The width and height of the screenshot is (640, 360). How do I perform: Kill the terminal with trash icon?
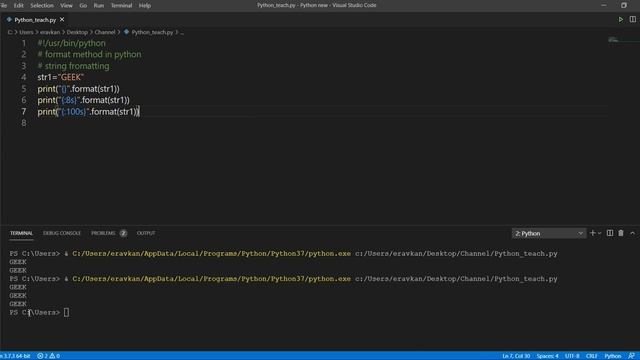(621, 233)
